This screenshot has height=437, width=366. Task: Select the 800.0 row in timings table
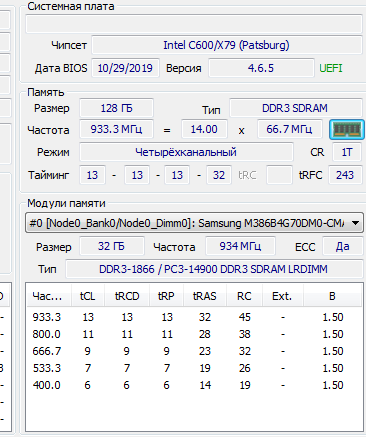[x=194, y=334]
